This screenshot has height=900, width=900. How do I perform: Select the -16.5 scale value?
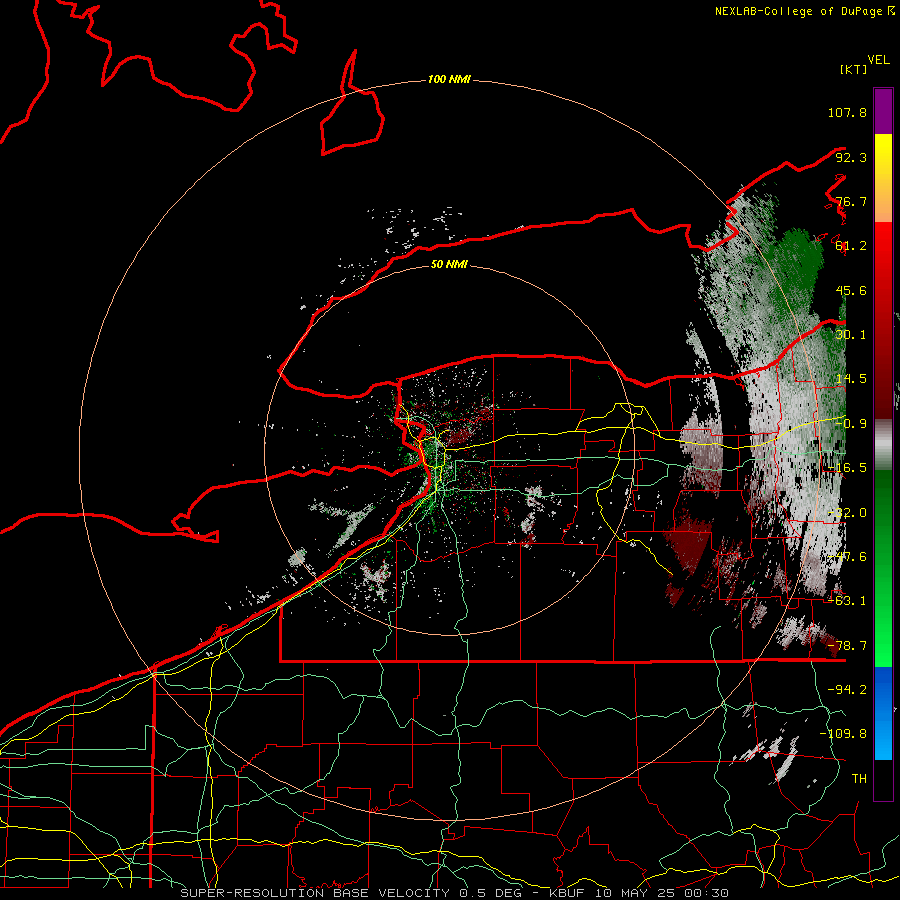[847, 468]
